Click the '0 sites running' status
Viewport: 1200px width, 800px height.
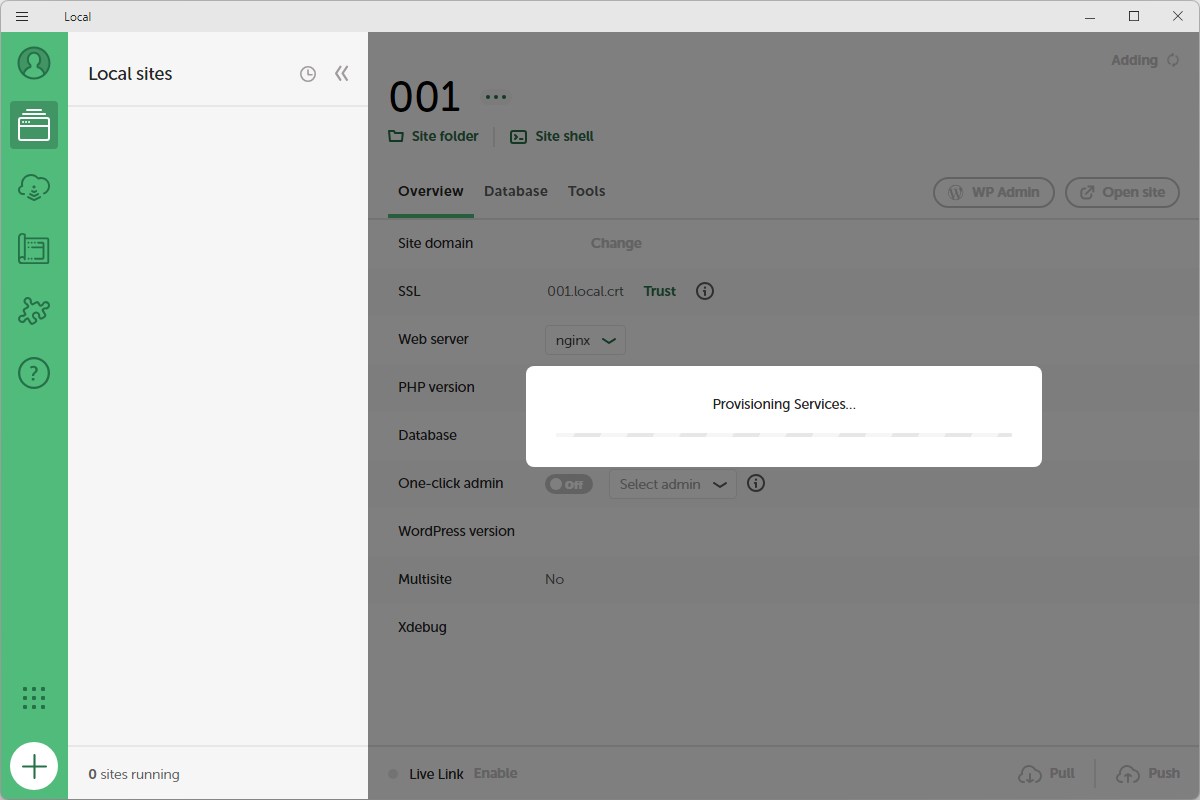coord(134,774)
